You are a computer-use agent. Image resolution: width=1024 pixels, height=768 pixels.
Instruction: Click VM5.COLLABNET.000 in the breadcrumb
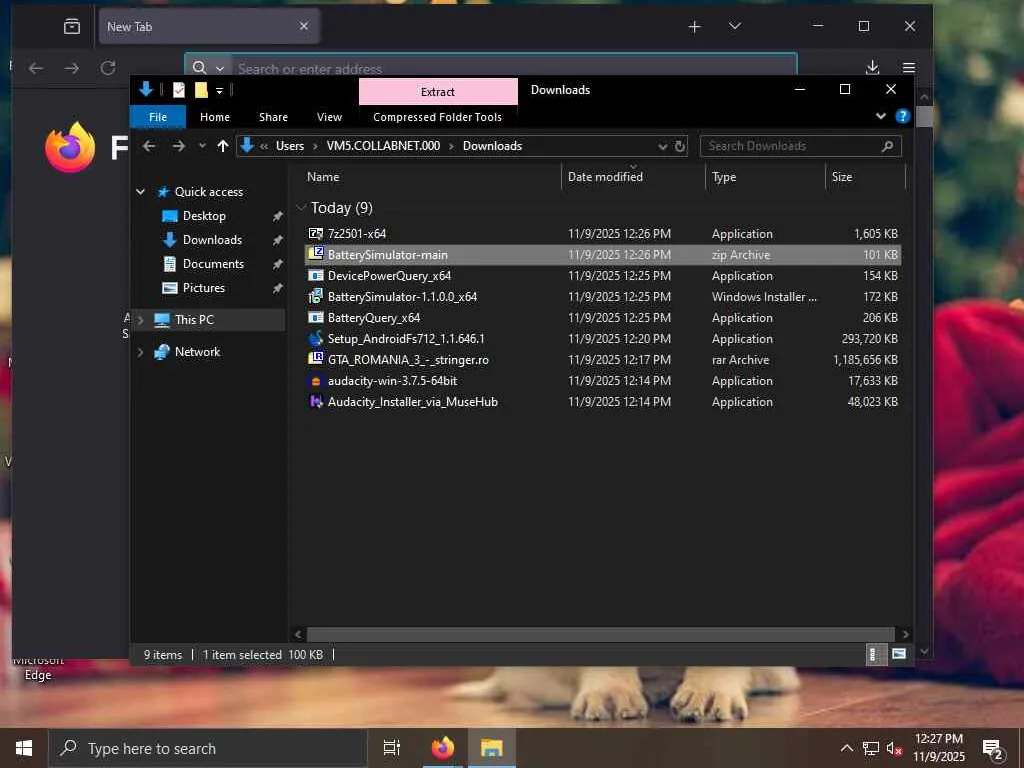pyautogui.click(x=383, y=146)
